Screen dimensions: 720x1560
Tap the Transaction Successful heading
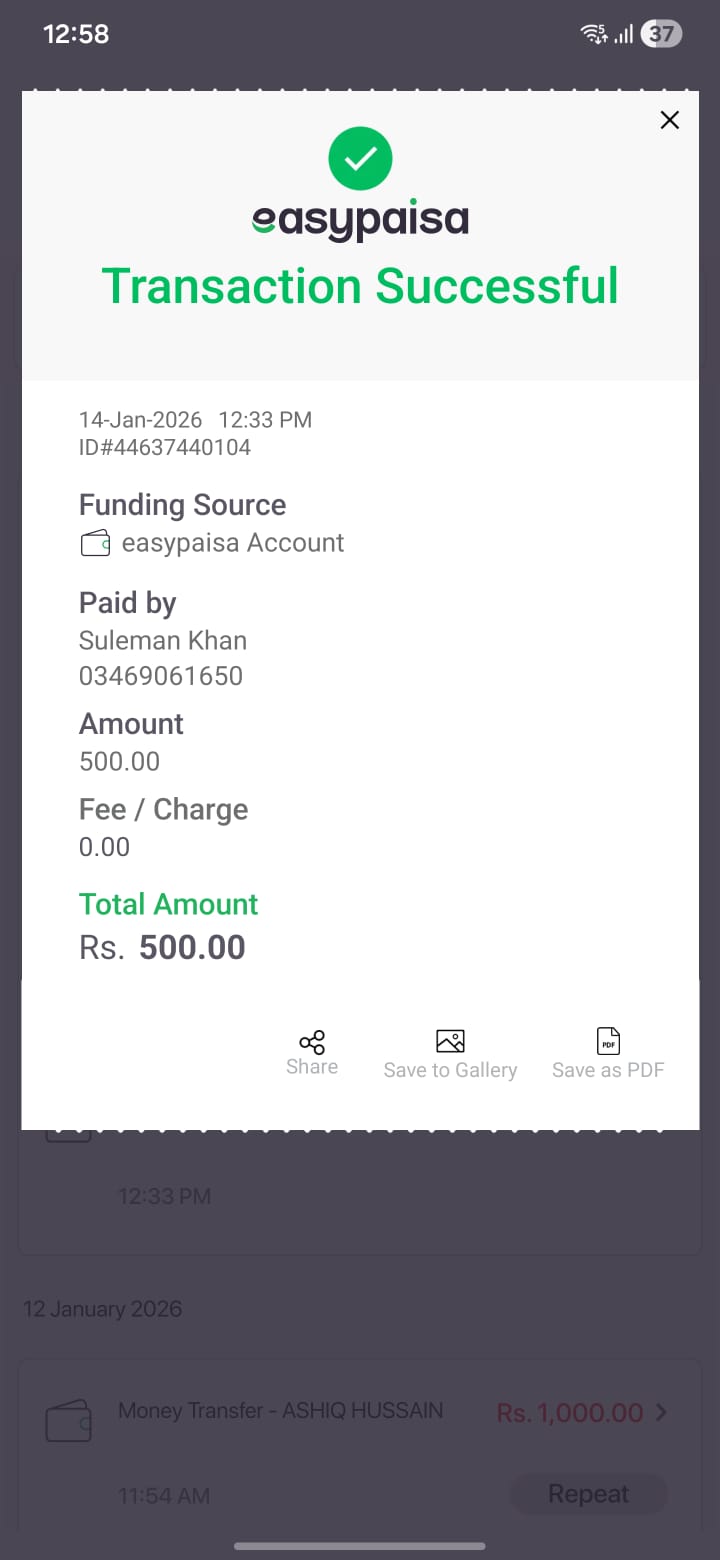[x=360, y=286]
